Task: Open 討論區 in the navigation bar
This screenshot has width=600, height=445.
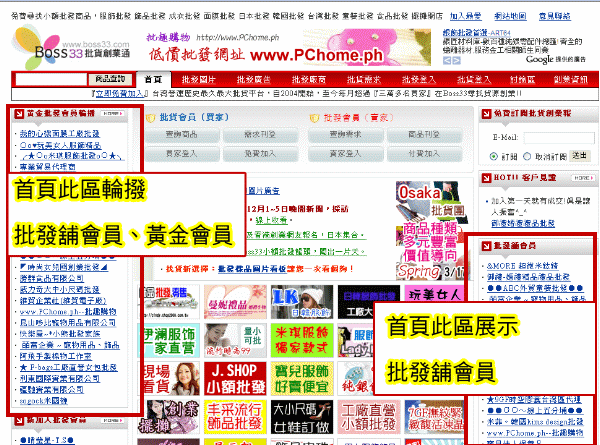Action: (x=523, y=80)
